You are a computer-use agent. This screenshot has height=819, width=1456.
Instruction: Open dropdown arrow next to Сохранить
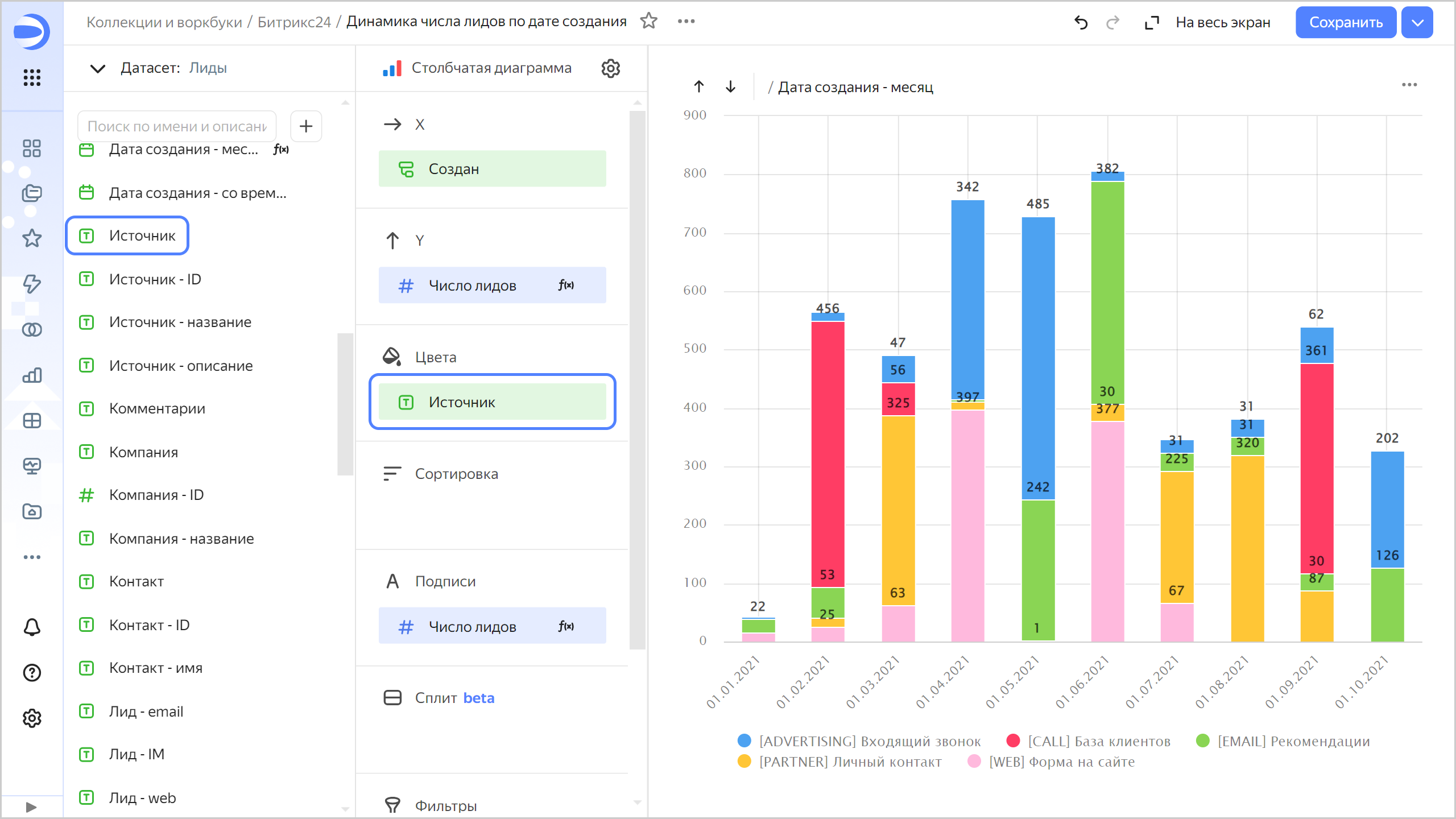tap(1417, 23)
